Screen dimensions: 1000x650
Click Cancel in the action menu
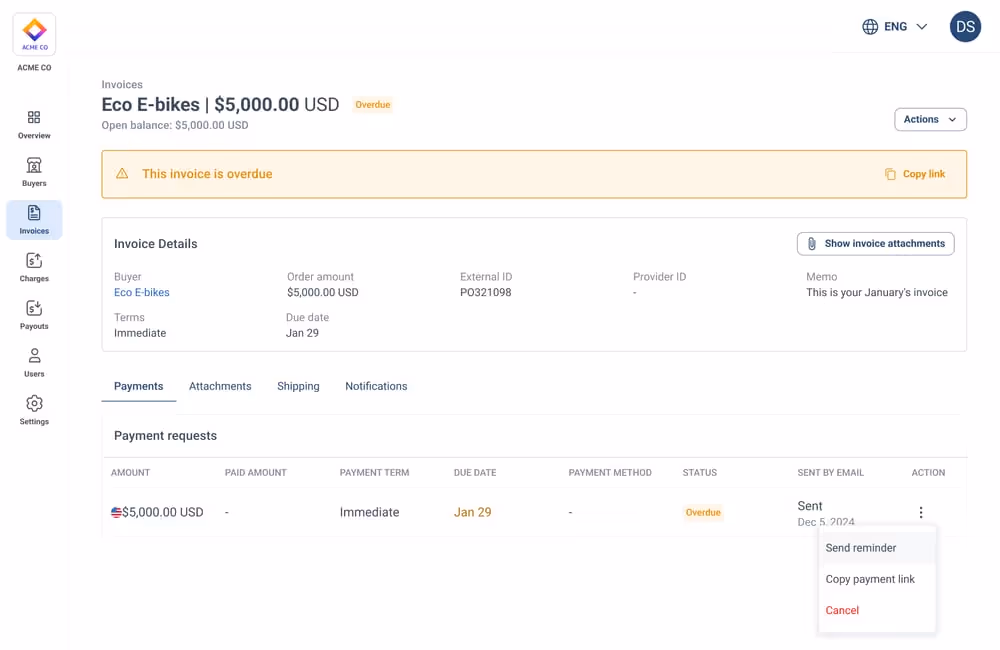[x=842, y=610]
